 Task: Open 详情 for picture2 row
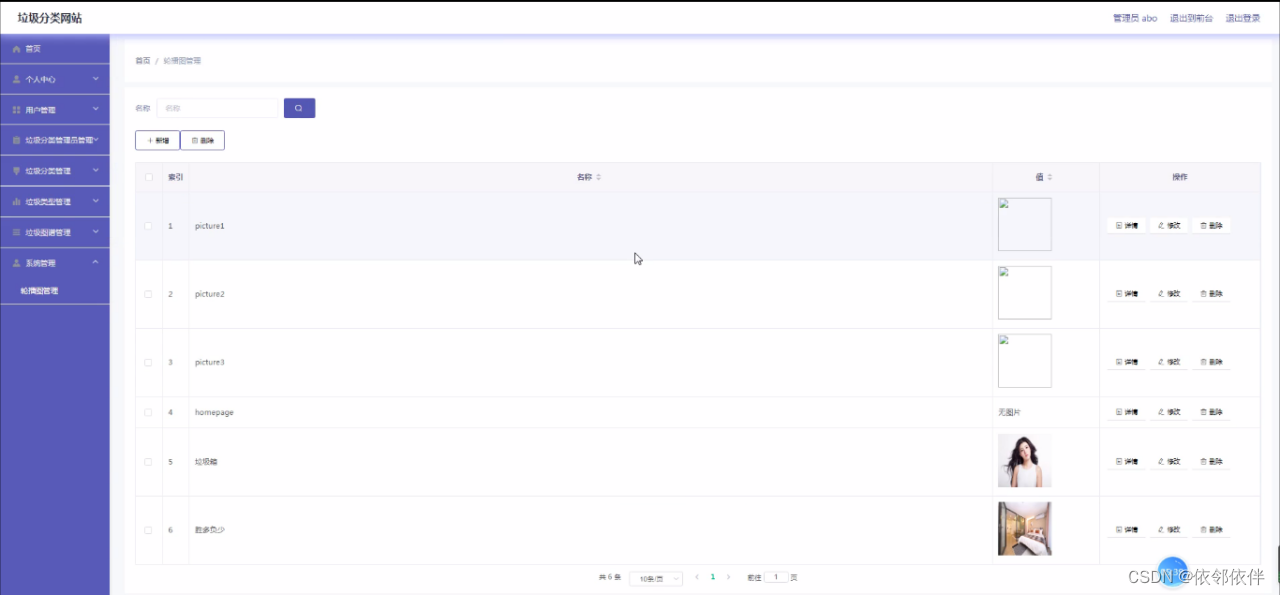[1127, 294]
